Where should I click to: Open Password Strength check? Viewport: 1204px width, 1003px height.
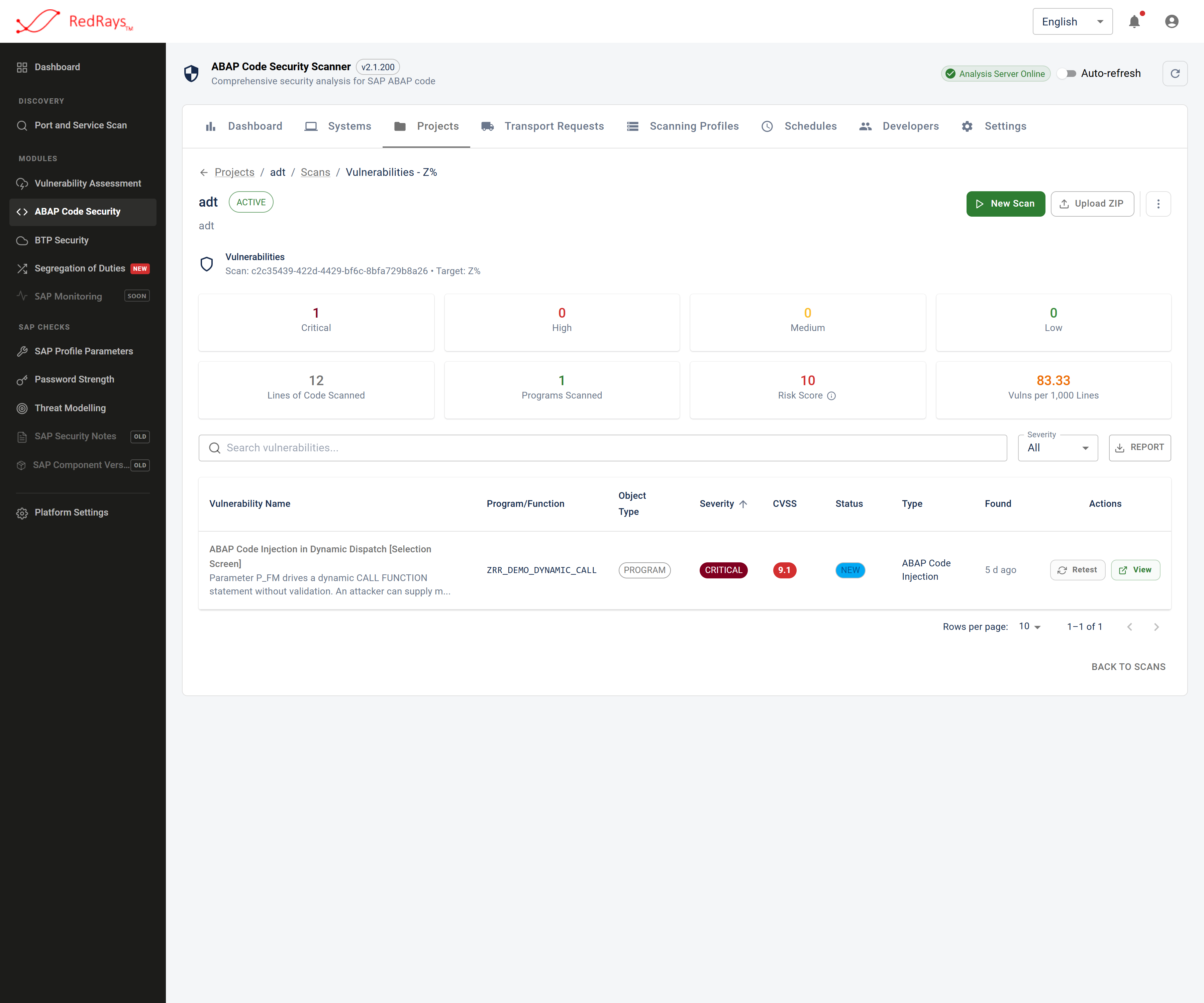pos(83,379)
